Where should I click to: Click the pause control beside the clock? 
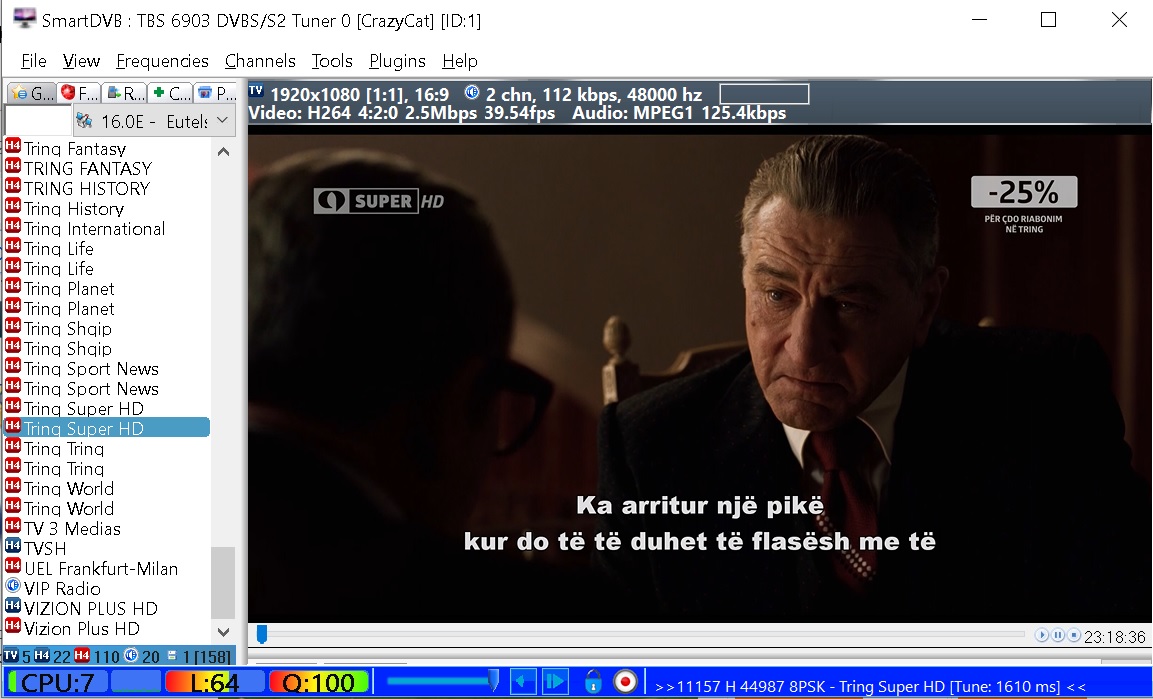(1057, 635)
